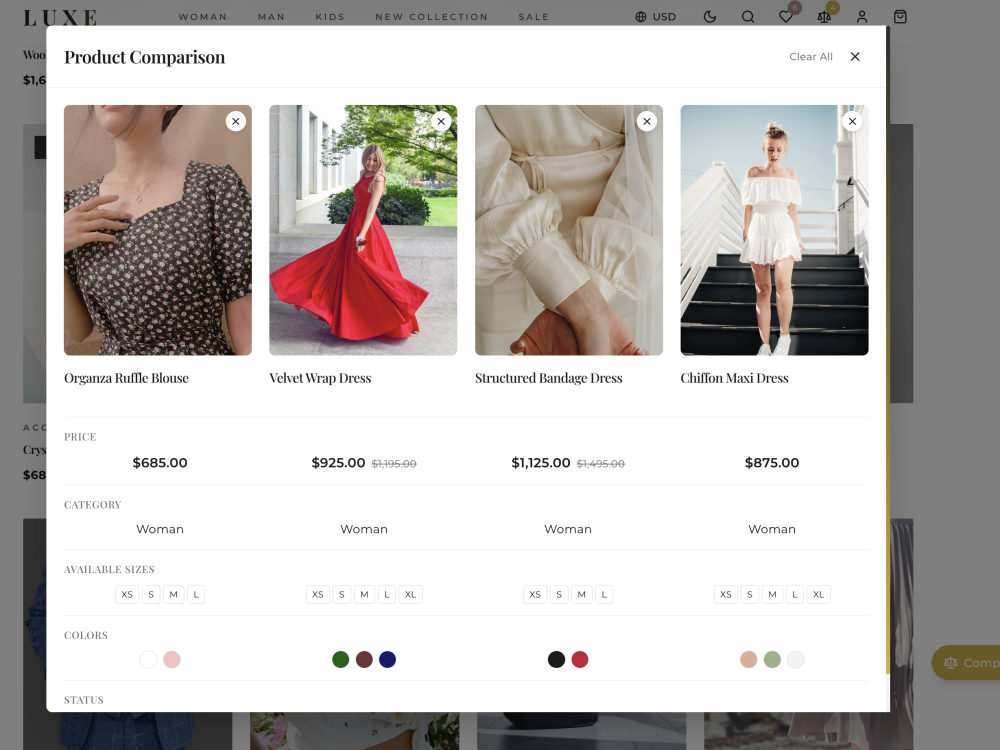Image resolution: width=1000 pixels, height=750 pixels.
Task: Select size XS for Structured Bandage Dress
Action: click(x=535, y=594)
